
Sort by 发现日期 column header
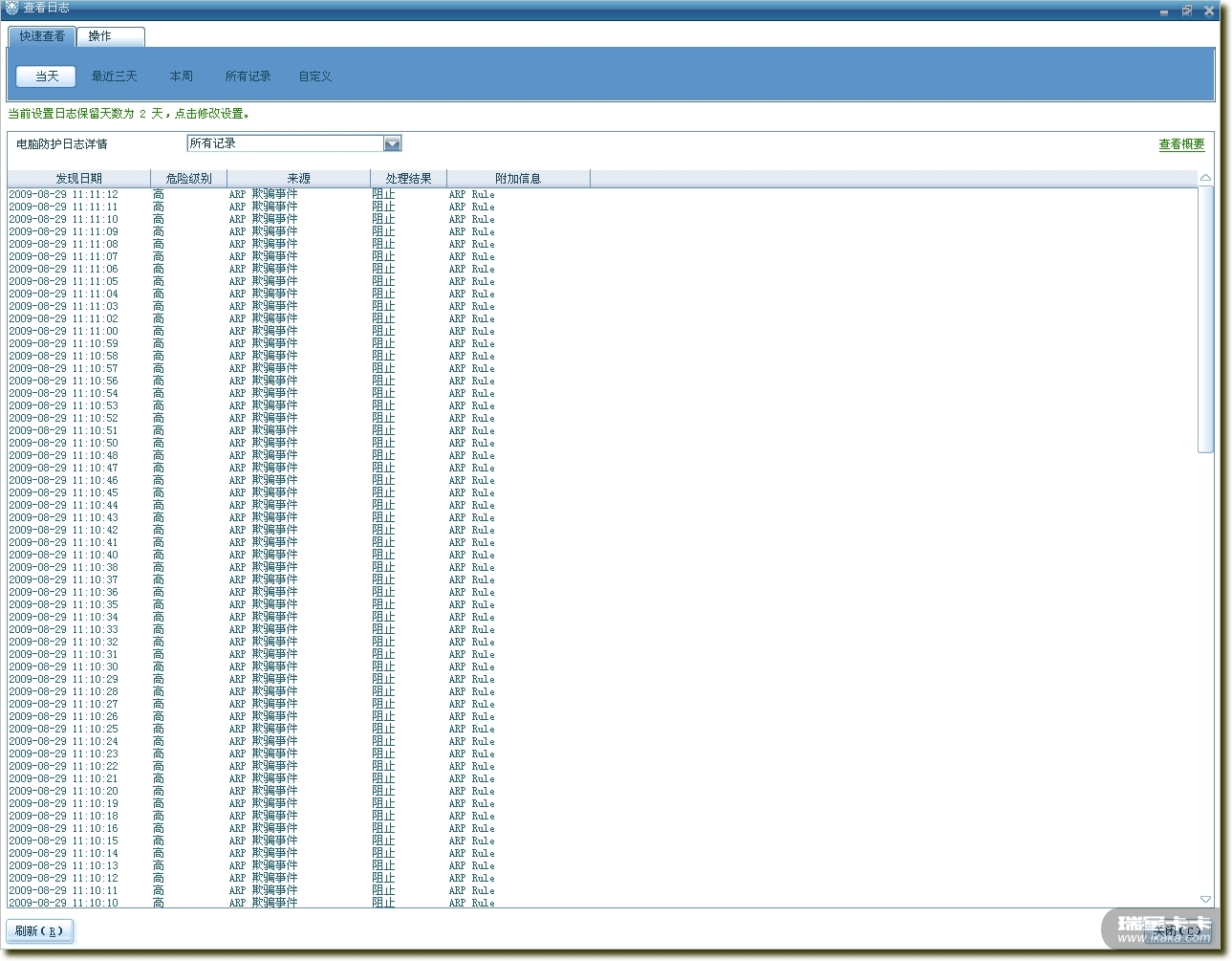78,179
